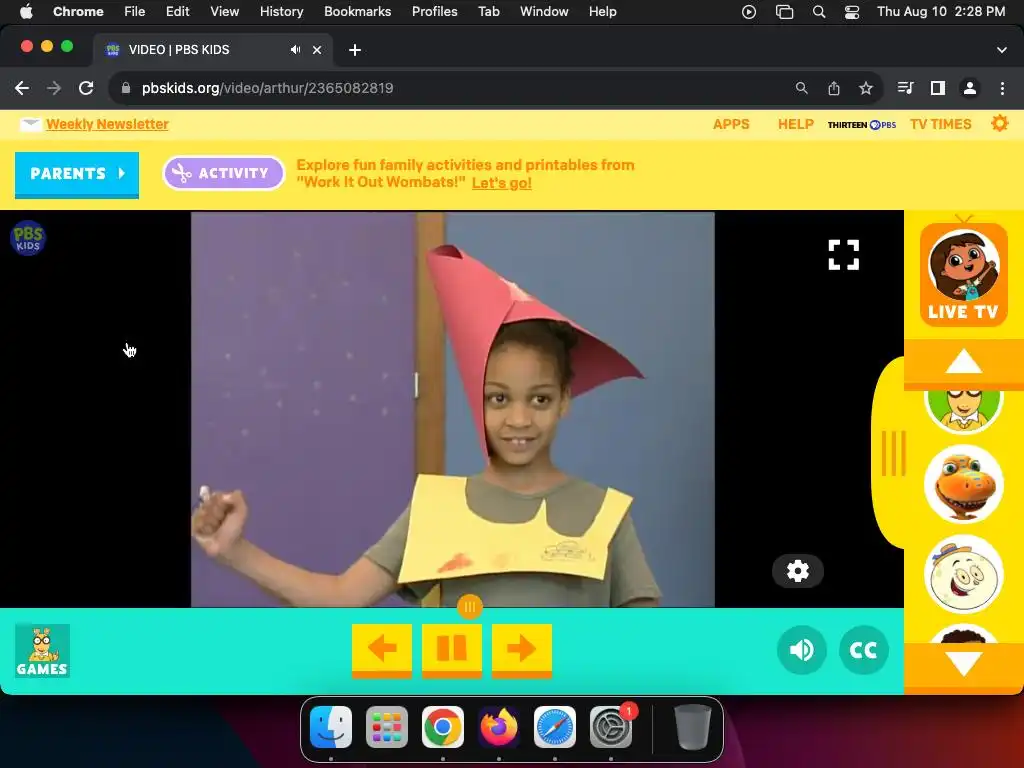The image size is (1024, 768).
Task: Open Chrome profile menu
Action: tap(970, 88)
